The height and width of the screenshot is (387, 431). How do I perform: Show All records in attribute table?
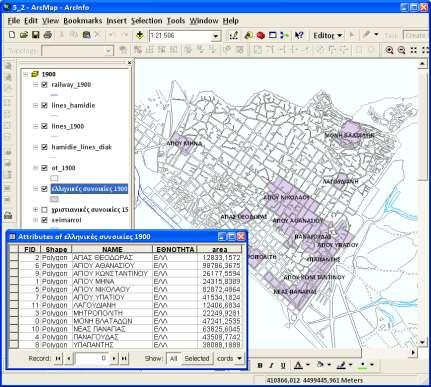click(x=173, y=359)
